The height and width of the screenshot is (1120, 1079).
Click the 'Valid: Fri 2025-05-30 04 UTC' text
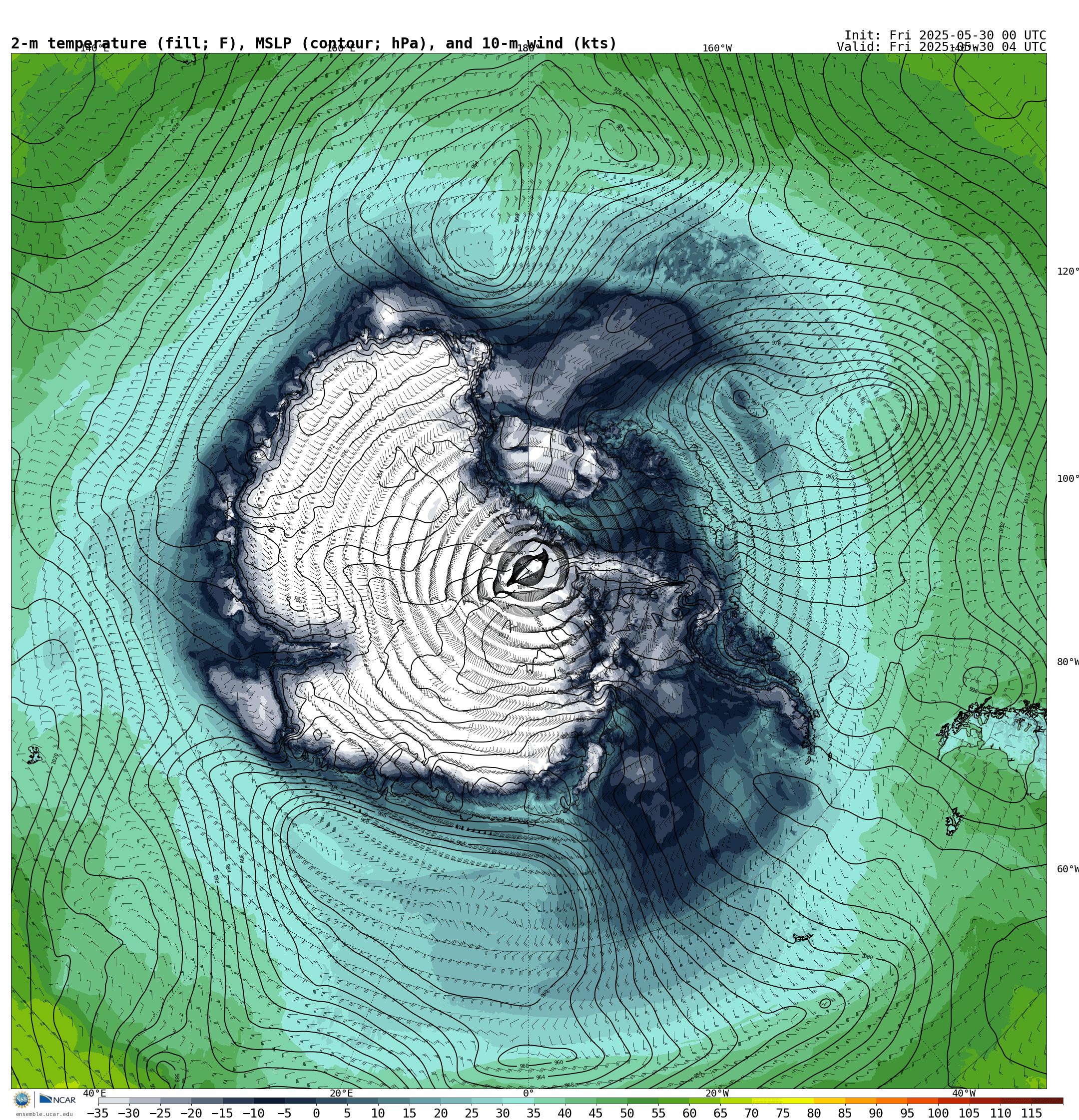[941, 47]
